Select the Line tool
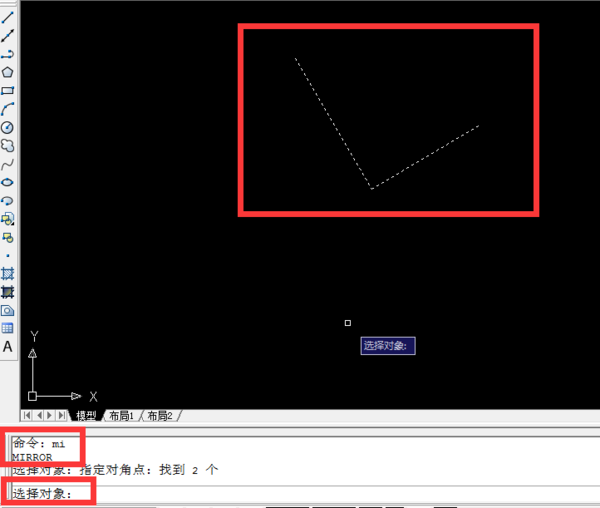The image size is (600, 508). click(x=8, y=17)
